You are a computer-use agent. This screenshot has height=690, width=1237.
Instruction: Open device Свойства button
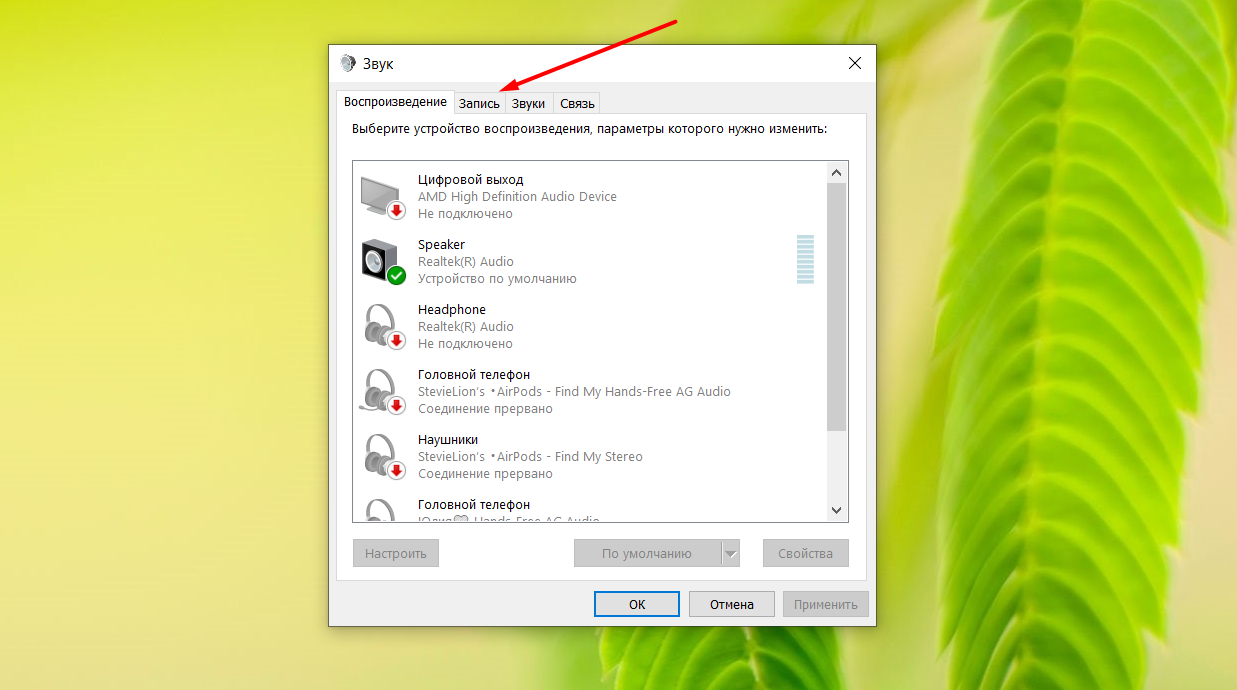click(806, 553)
